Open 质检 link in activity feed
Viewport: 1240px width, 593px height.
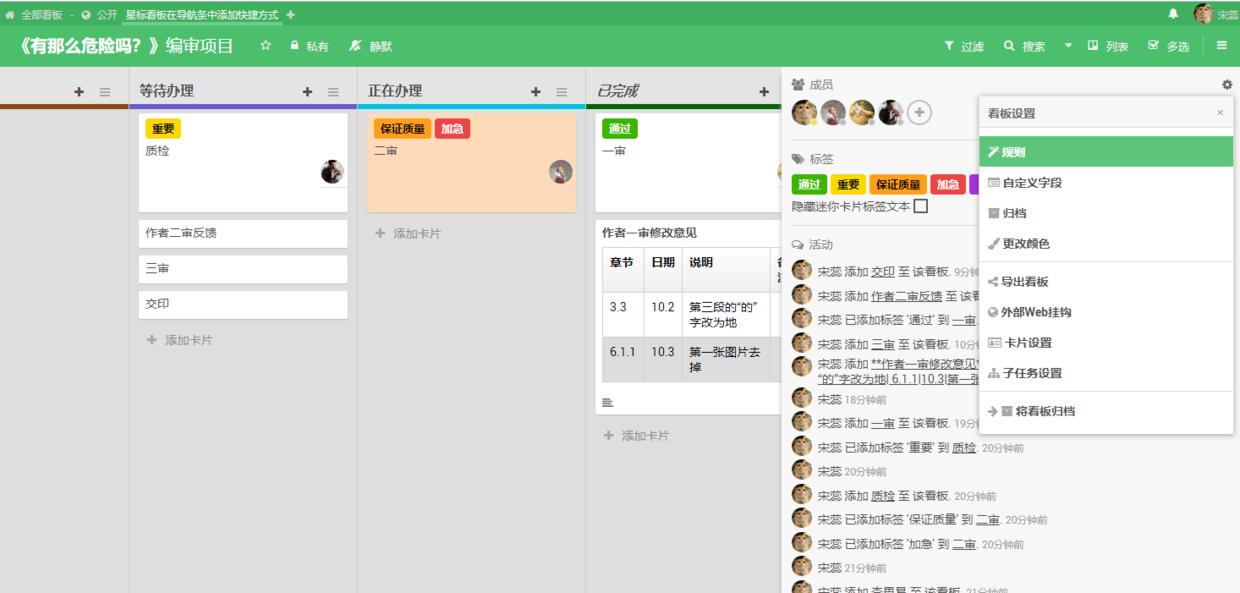point(883,496)
